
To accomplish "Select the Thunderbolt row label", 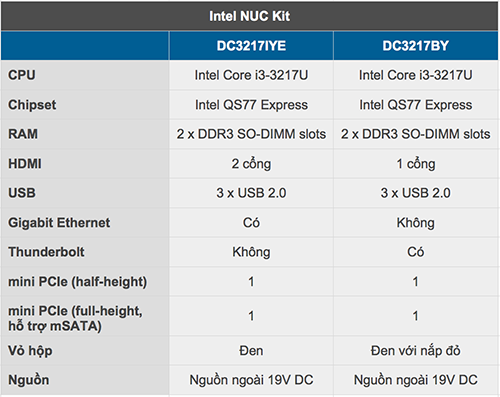I will (46, 252).
